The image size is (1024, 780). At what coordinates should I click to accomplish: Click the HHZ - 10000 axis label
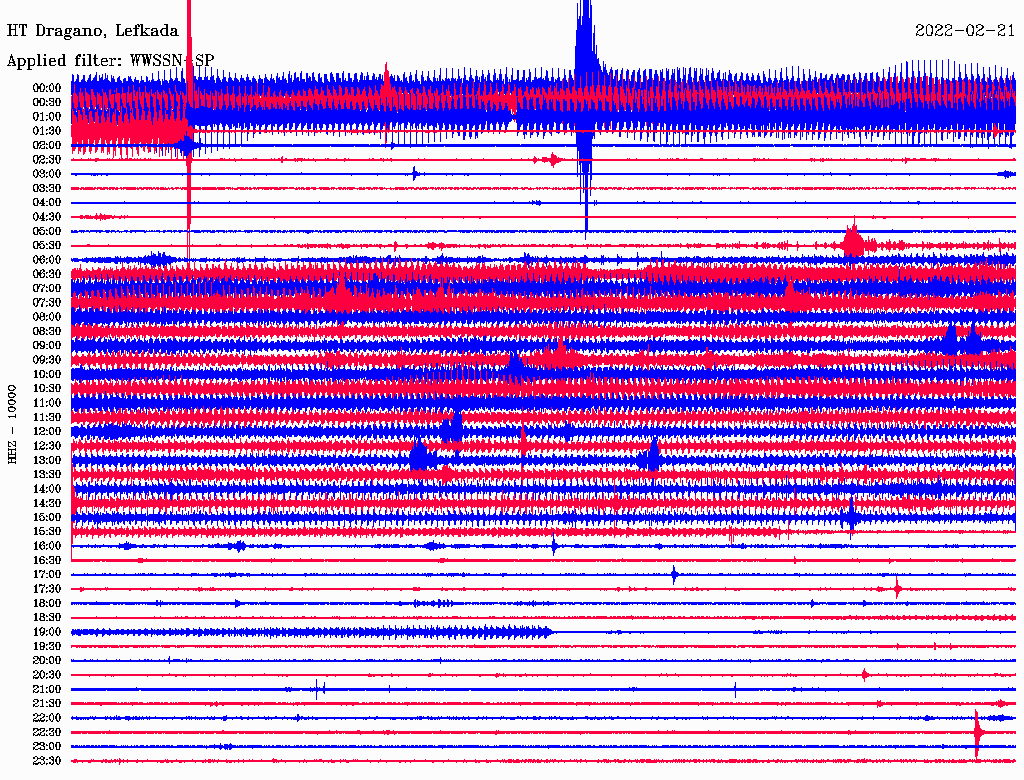[x=13, y=423]
